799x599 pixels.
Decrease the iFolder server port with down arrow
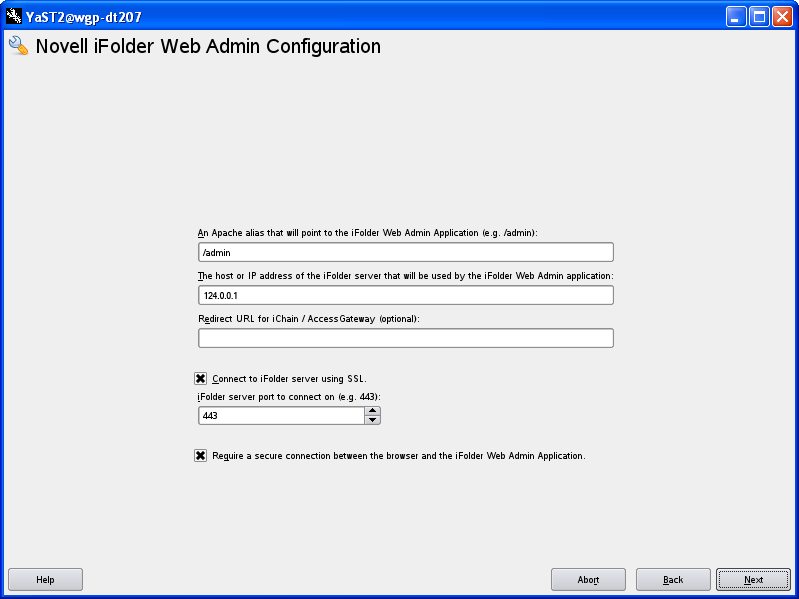click(x=373, y=420)
